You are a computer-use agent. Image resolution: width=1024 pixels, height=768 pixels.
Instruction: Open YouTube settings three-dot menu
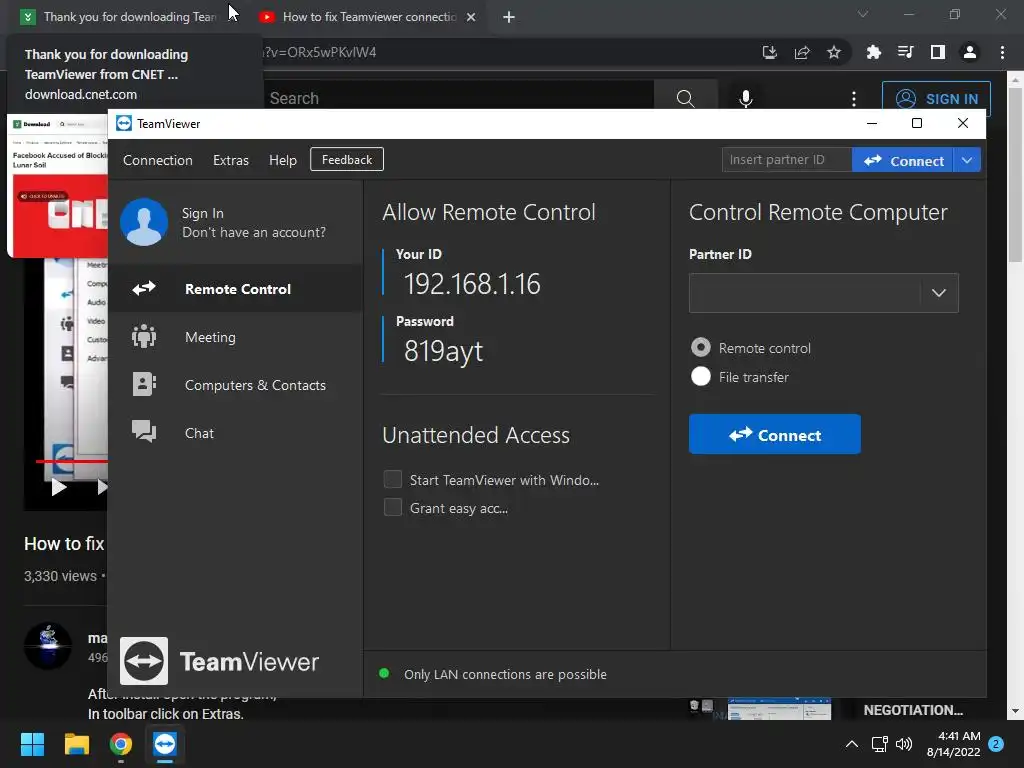point(854,99)
